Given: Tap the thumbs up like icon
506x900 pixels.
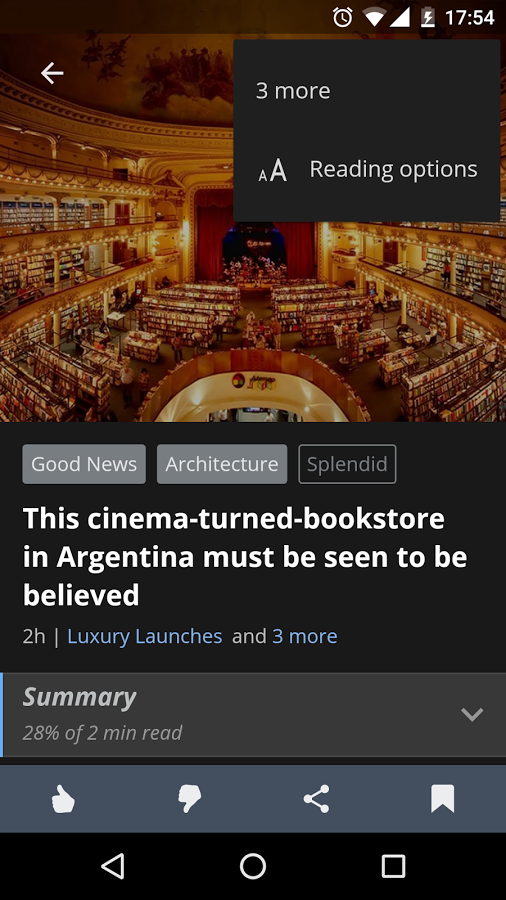Looking at the screenshot, I should tap(63, 799).
